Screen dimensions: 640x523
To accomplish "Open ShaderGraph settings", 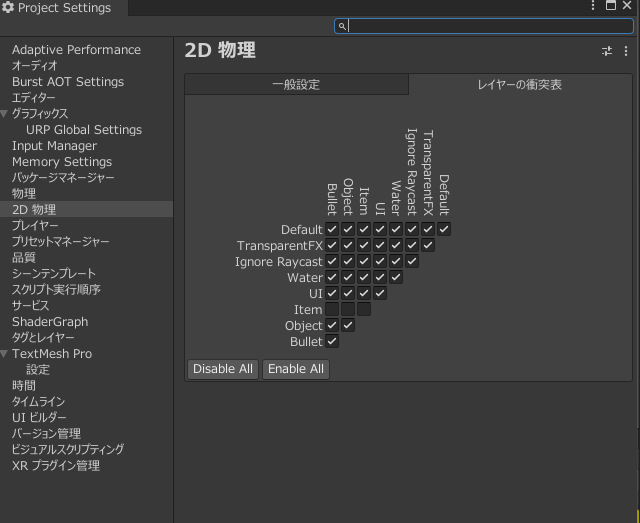I will (50, 322).
